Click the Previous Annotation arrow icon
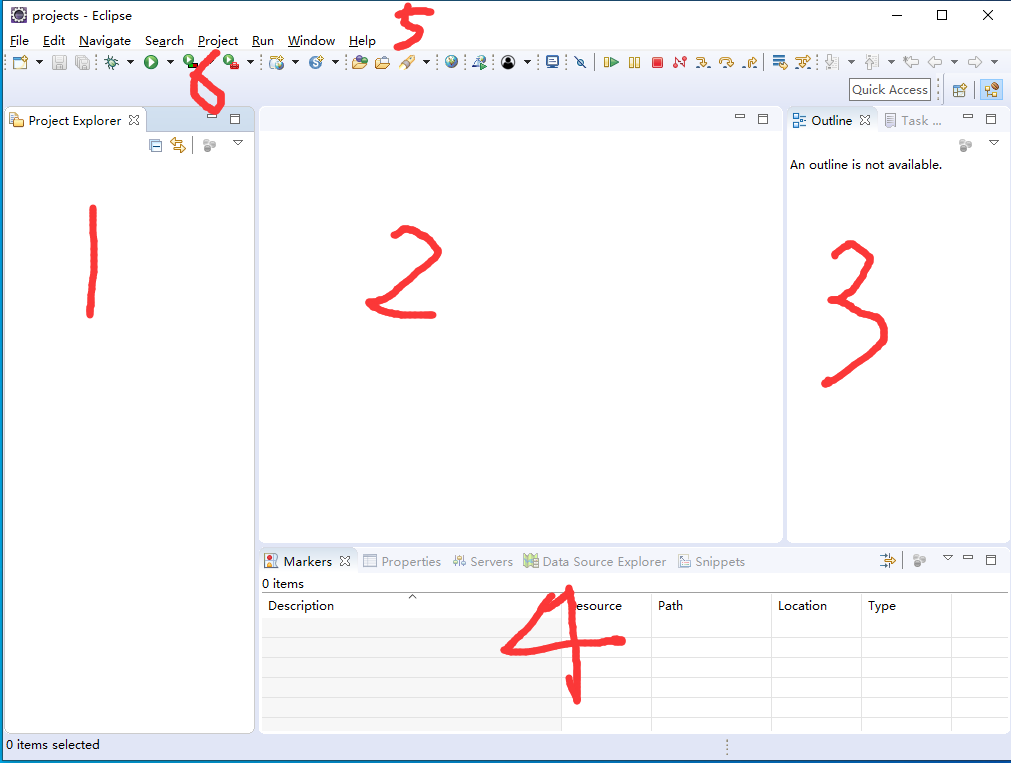Viewport: 1011px width, 763px height. click(x=872, y=62)
